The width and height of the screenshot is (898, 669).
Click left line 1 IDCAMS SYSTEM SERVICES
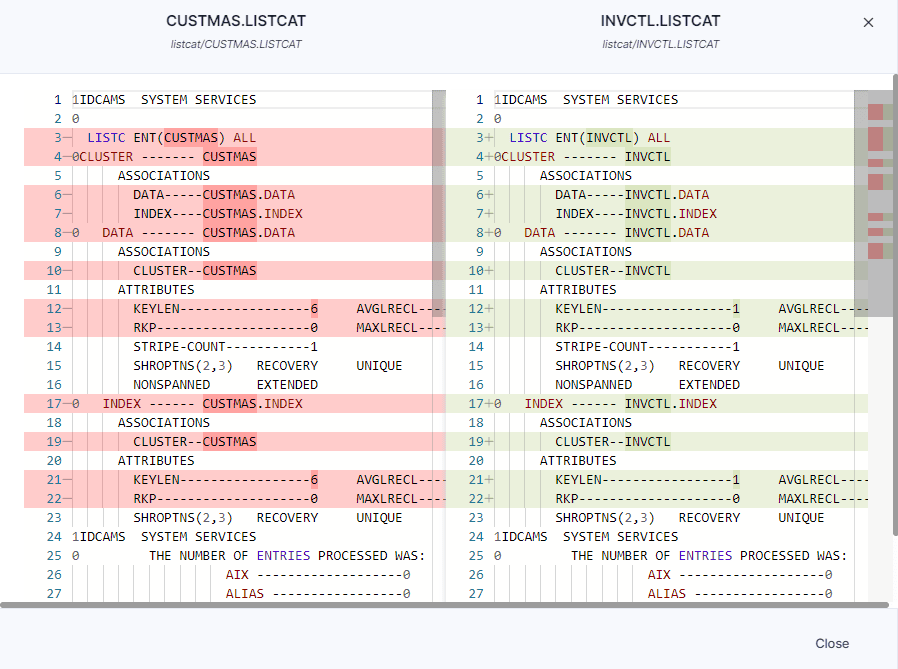point(164,100)
